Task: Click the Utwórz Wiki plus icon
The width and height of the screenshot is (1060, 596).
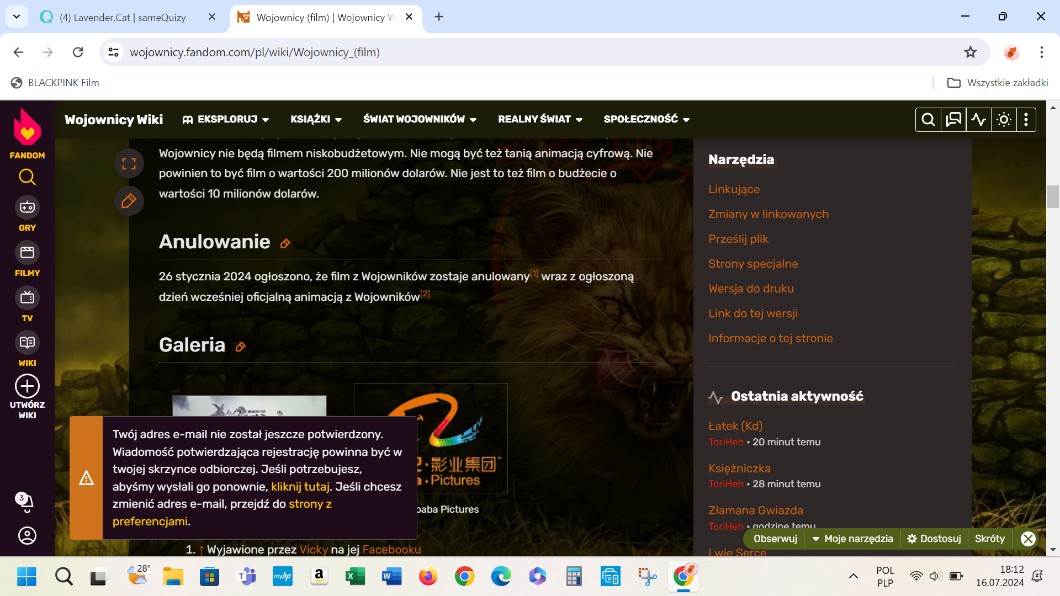Action: coord(27,386)
